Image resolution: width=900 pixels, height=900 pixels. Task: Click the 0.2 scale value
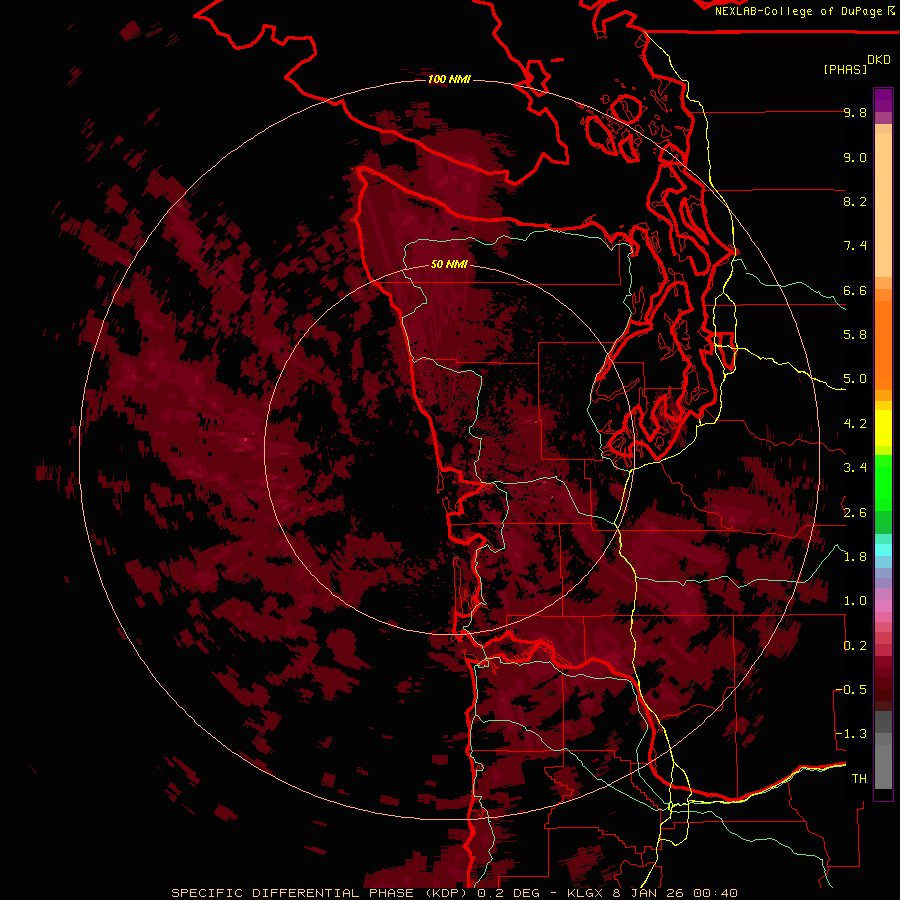pos(855,646)
